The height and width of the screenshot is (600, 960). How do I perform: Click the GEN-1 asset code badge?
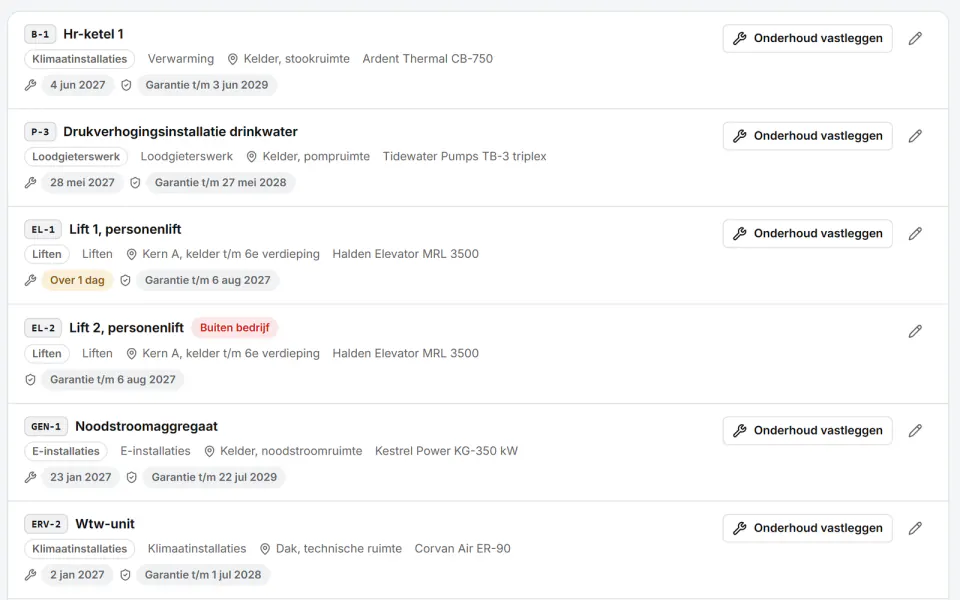[46, 427]
